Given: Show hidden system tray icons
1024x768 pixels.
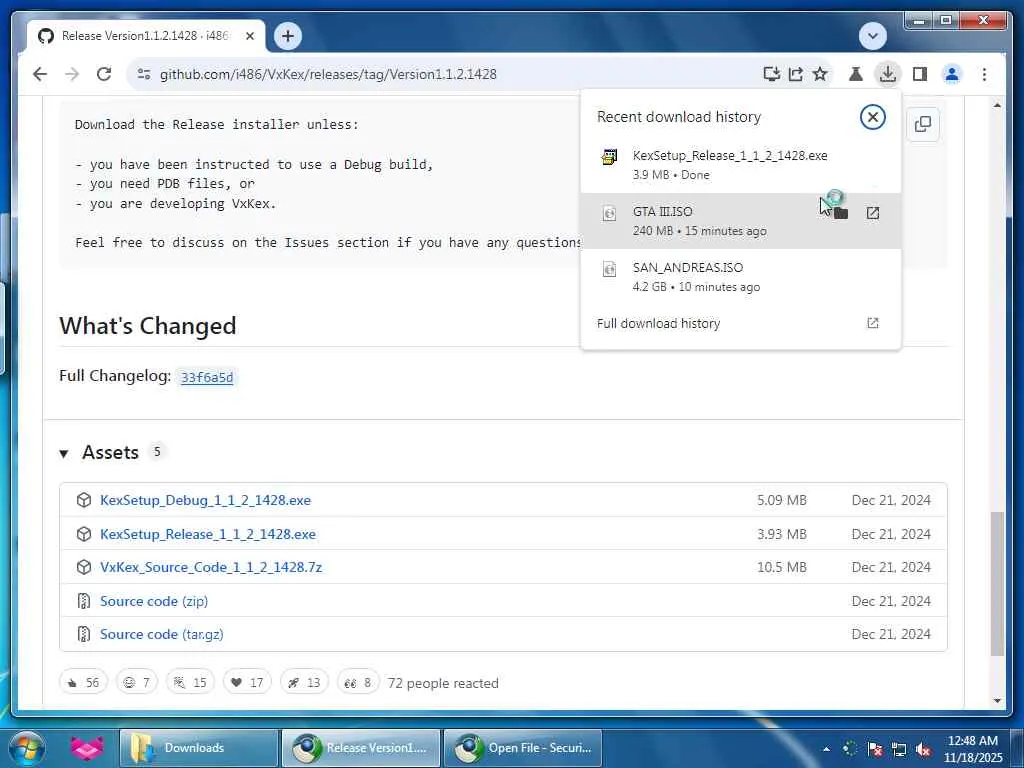Looking at the screenshot, I should (826, 749).
